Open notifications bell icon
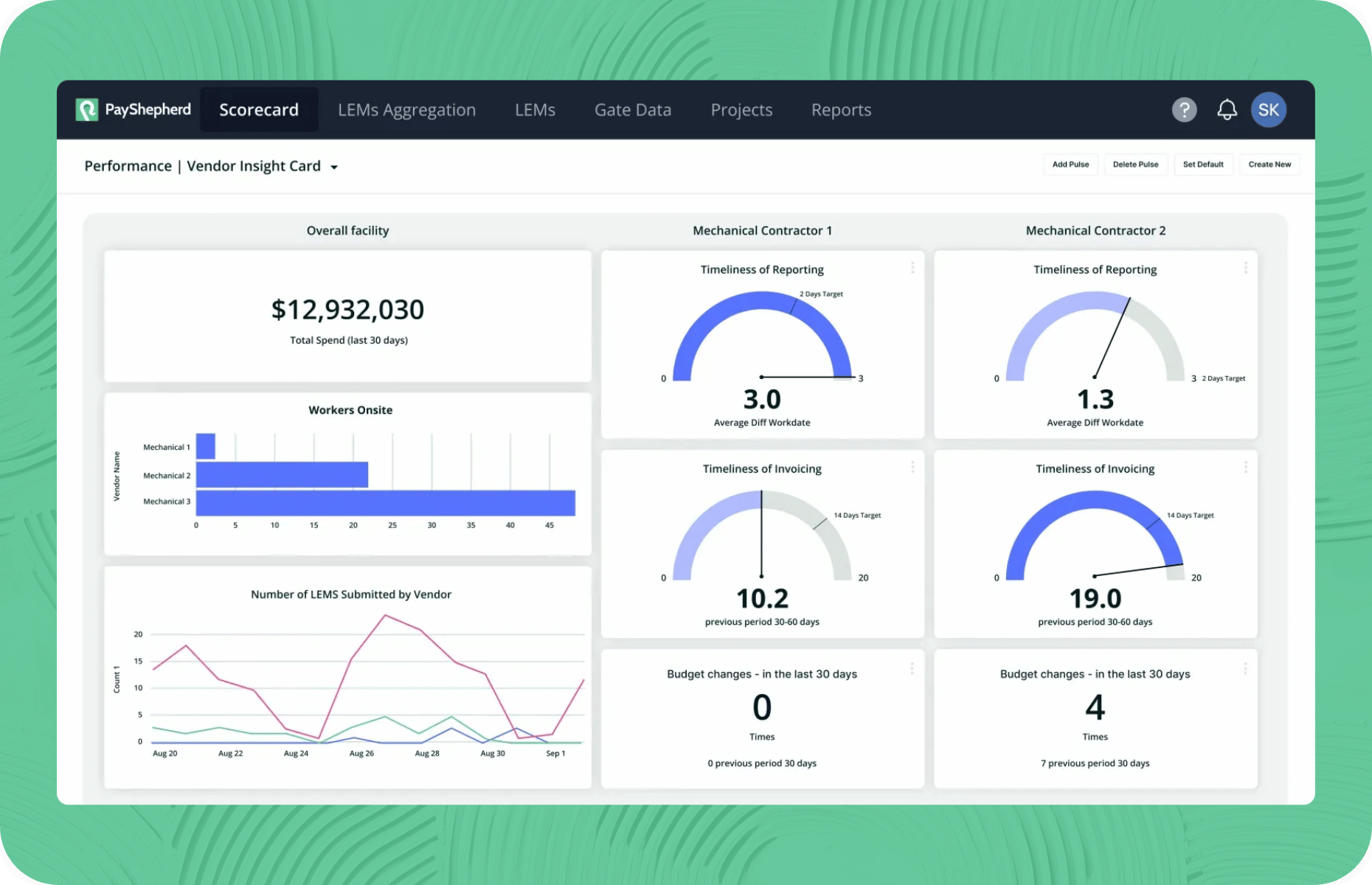1372x885 pixels. 1227,110
